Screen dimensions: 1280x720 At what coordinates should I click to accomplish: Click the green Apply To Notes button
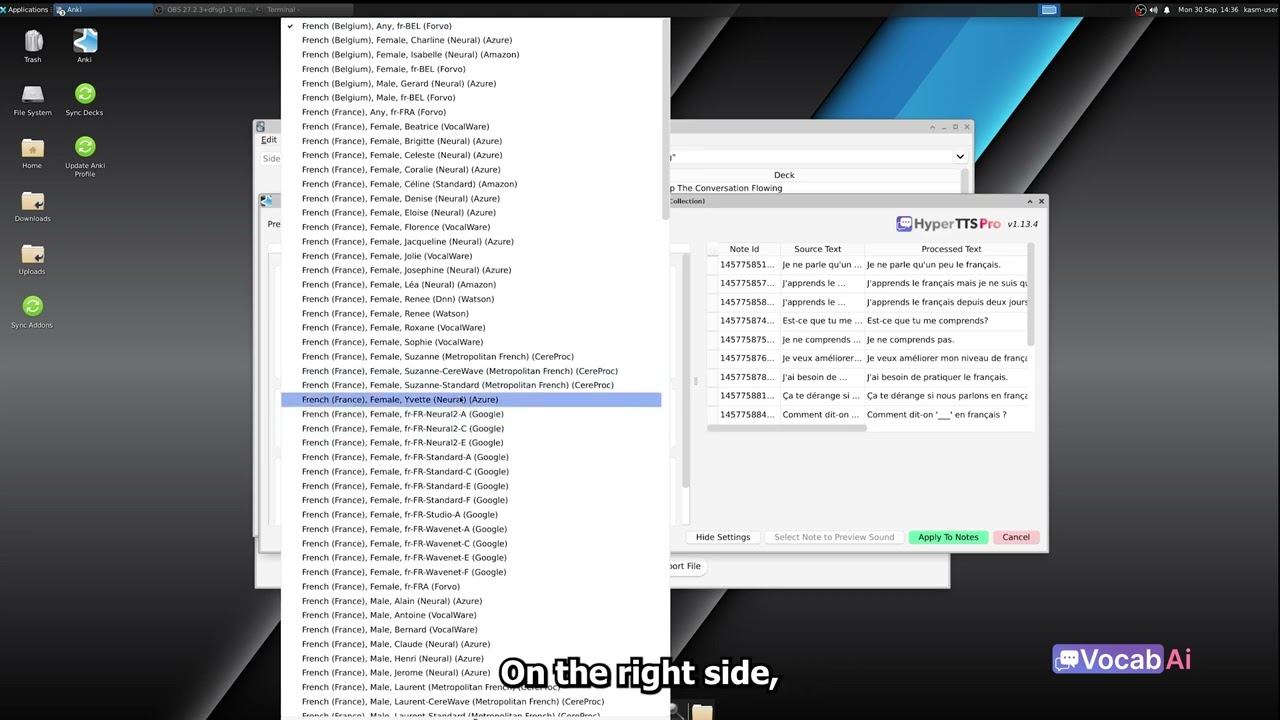[x=948, y=537]
